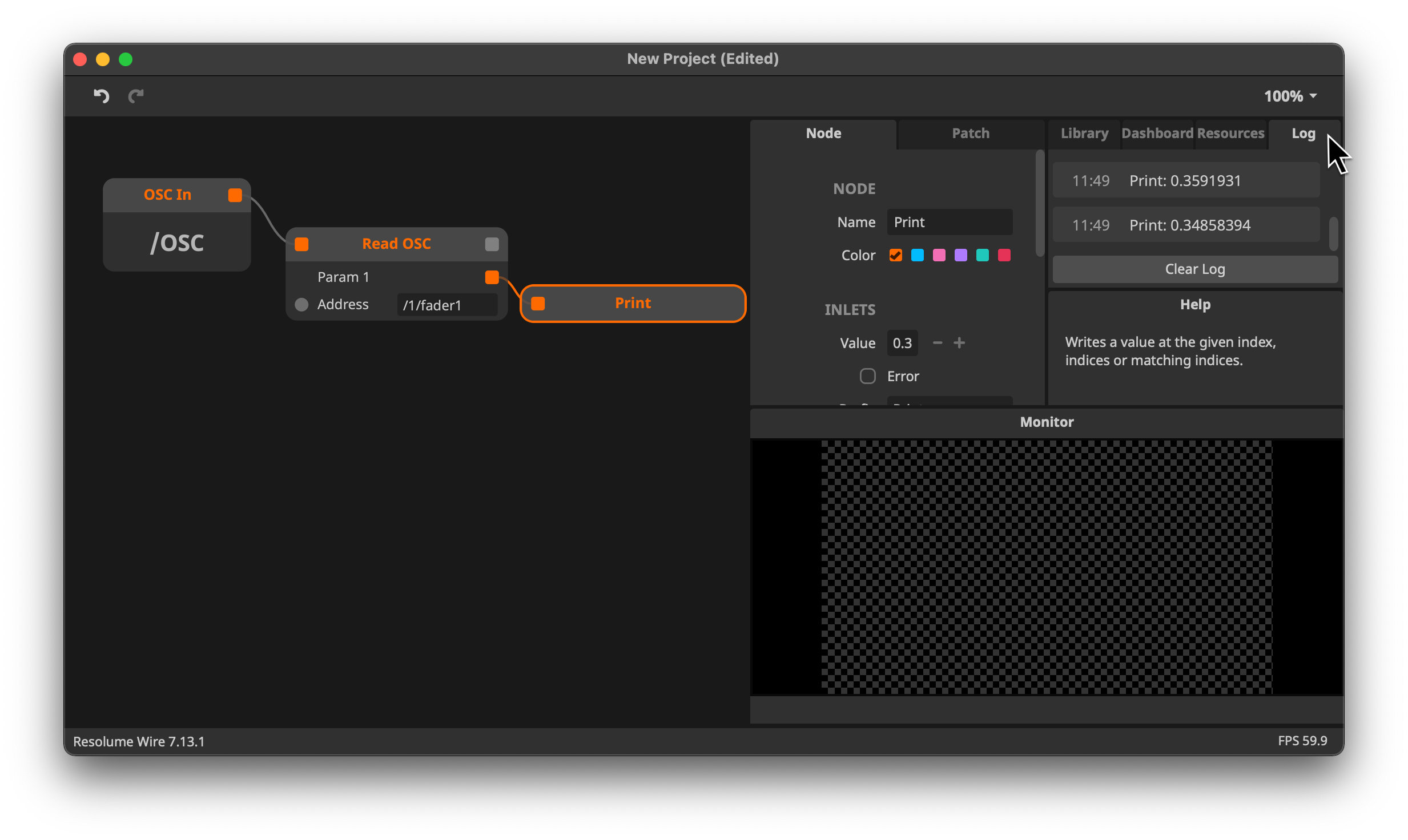Click the Read OSC grey outlet
This screenshot has width=1408, height=840.
point(492,244)
